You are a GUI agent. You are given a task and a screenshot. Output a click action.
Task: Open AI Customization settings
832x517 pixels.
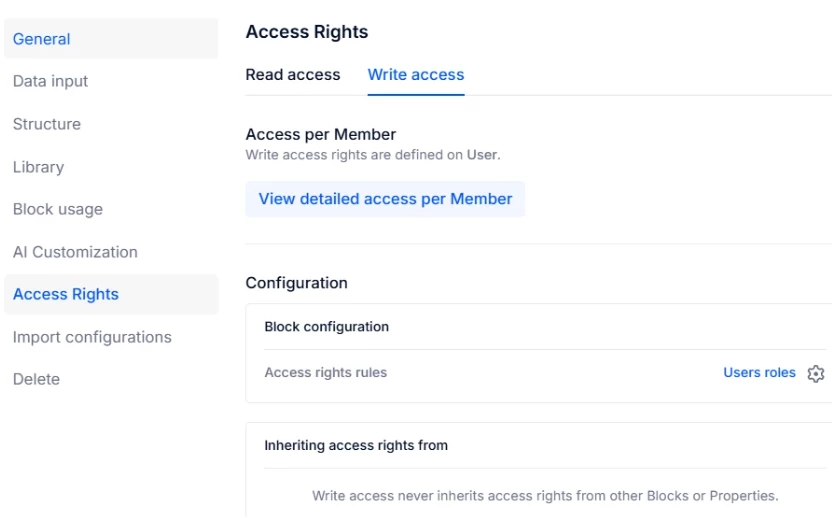(x=75, y=252)
